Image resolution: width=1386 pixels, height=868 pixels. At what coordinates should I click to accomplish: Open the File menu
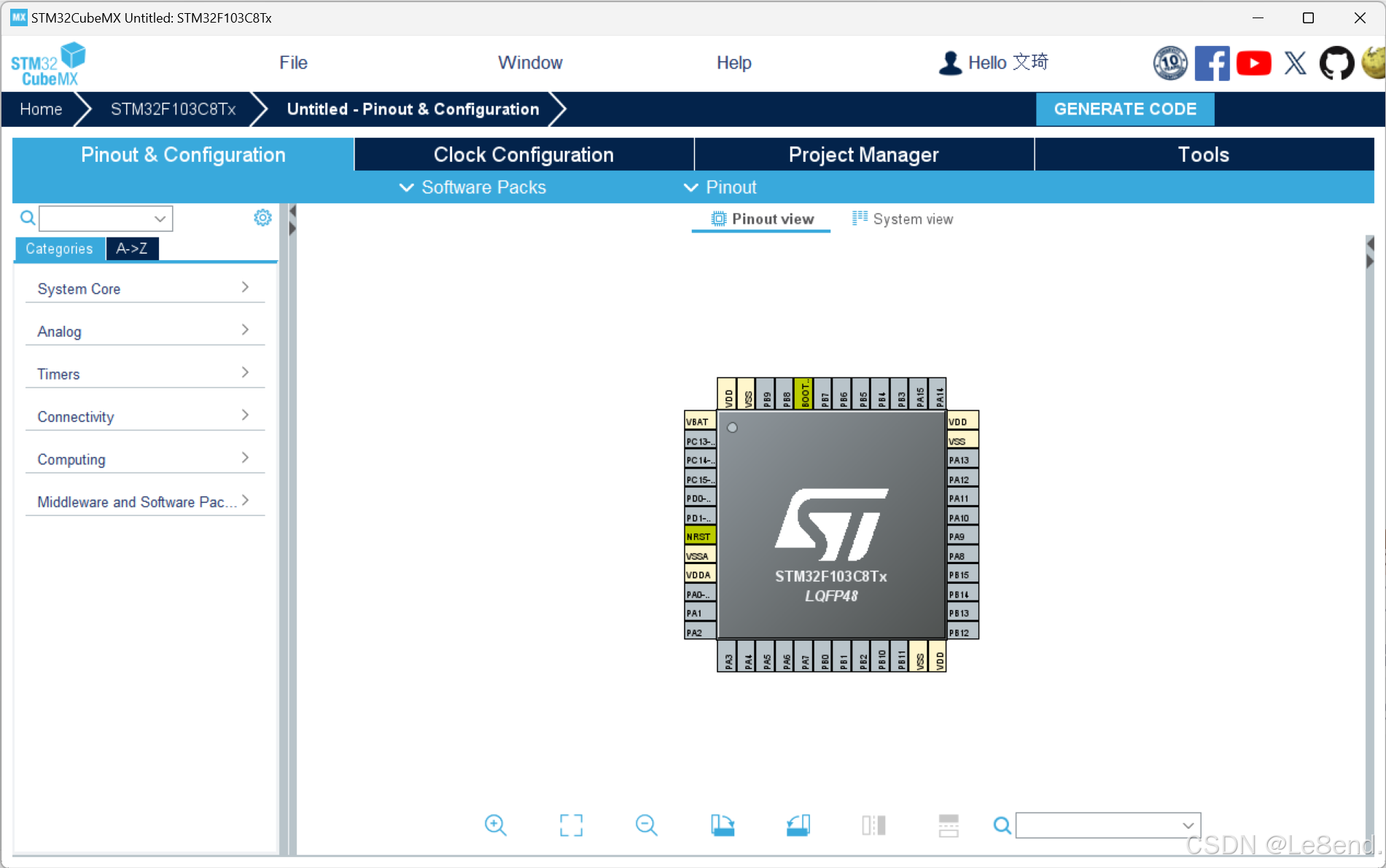click(293, 63)
